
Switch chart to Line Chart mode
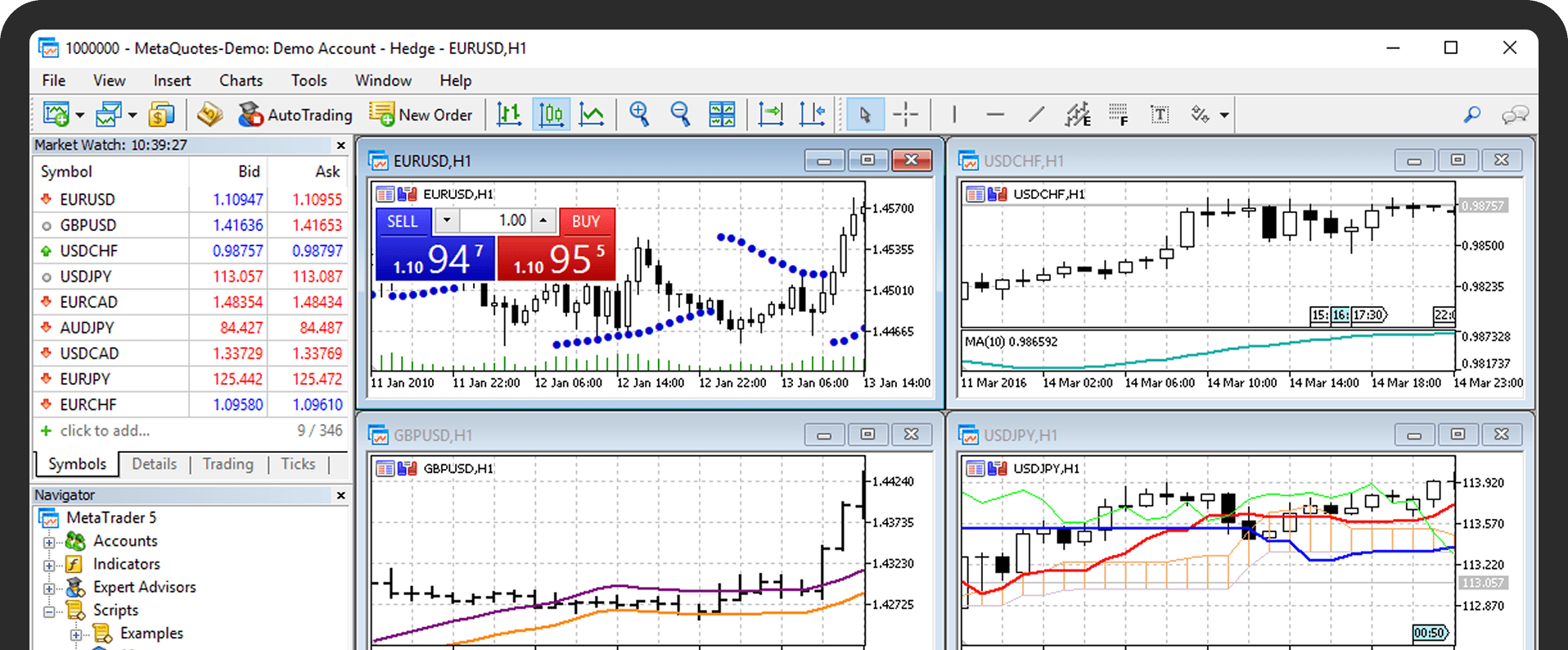click(592, 115)
